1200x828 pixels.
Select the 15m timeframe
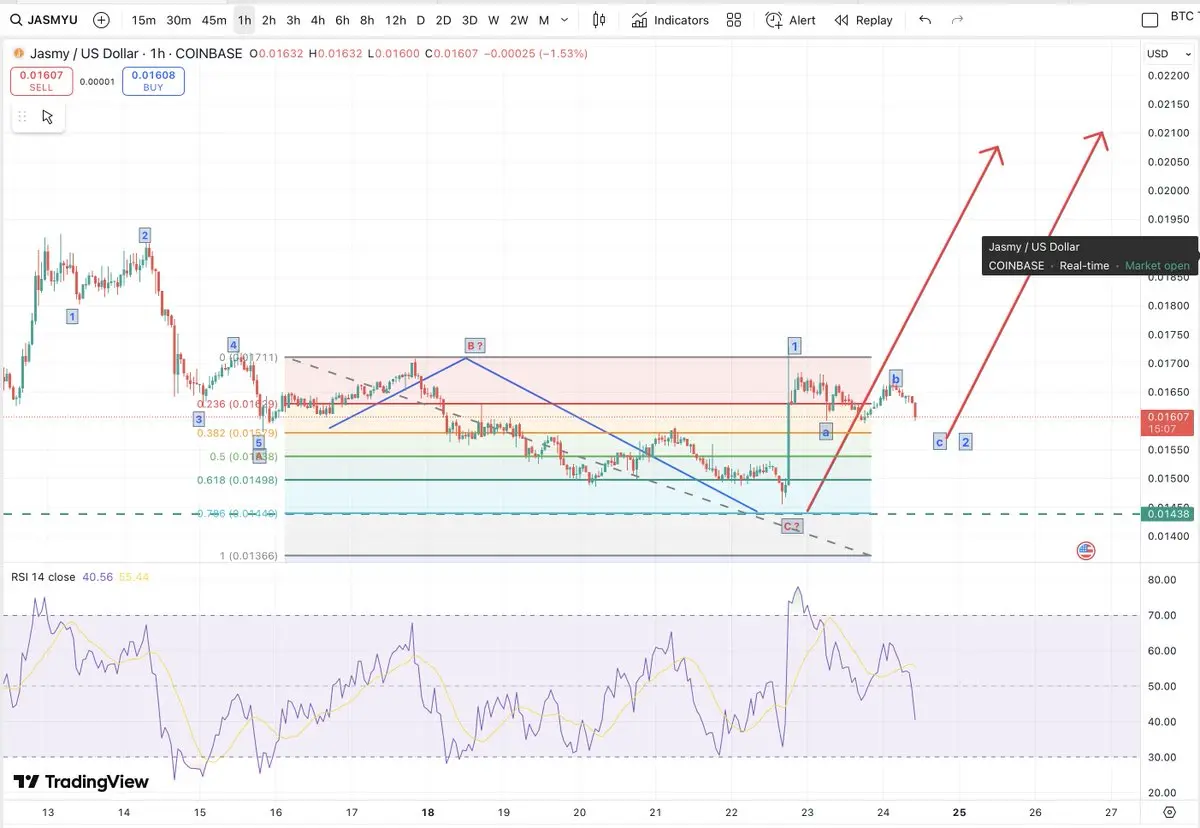(144, 20)
